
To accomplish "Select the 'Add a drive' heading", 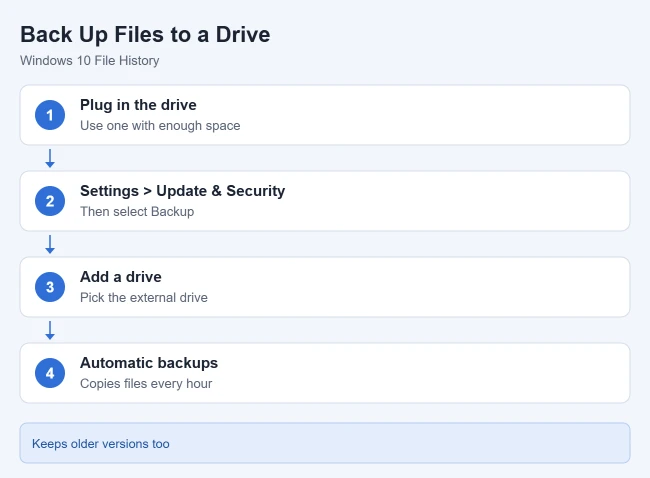I will pyautogui.click(x=121, y=277).
